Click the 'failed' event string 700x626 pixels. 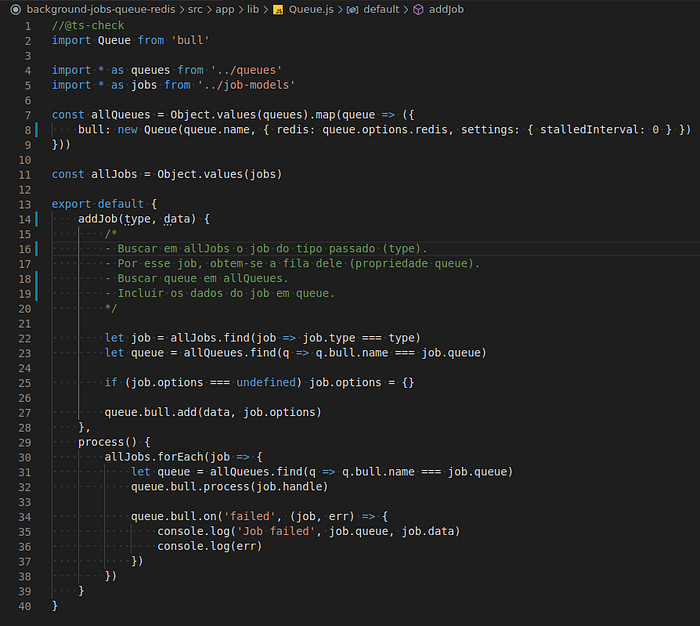coord(250,516)
